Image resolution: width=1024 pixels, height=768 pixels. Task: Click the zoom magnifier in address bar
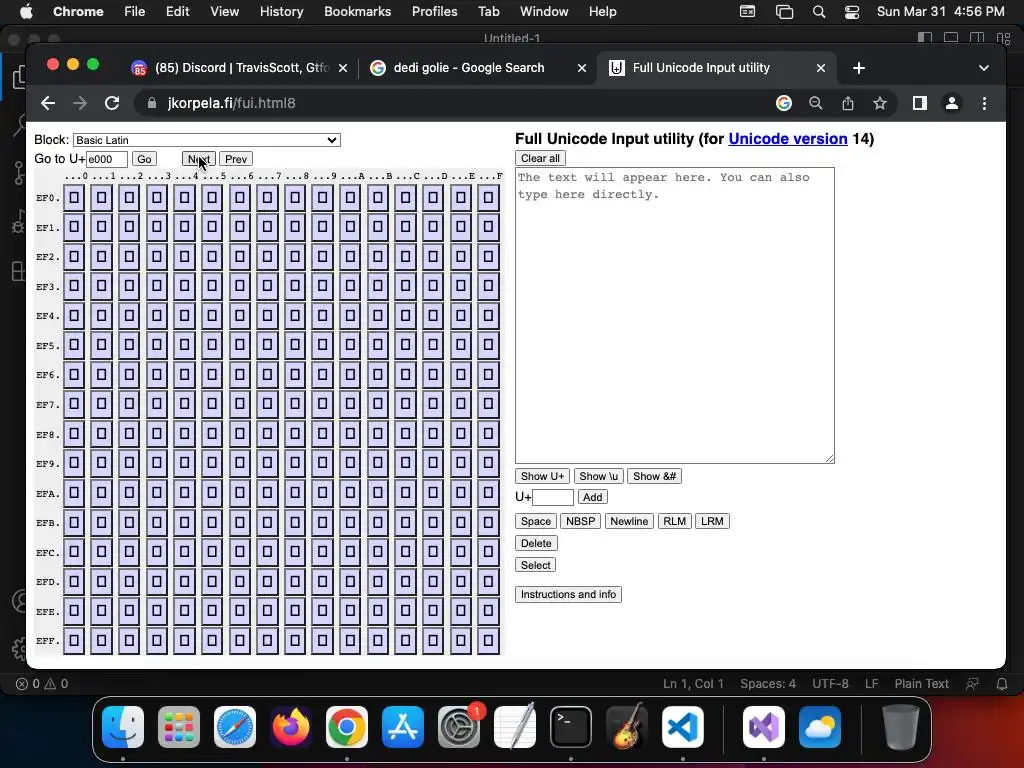816,103
